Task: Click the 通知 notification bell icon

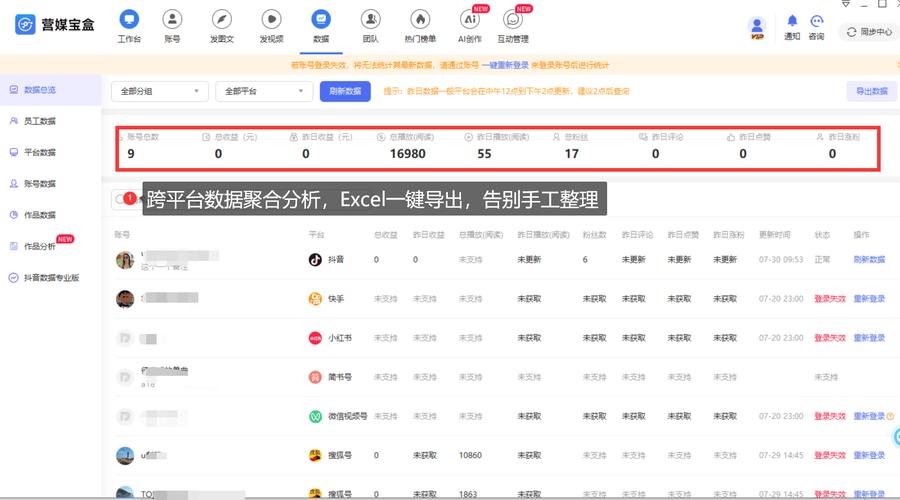Action: click(x=792, y=21)
